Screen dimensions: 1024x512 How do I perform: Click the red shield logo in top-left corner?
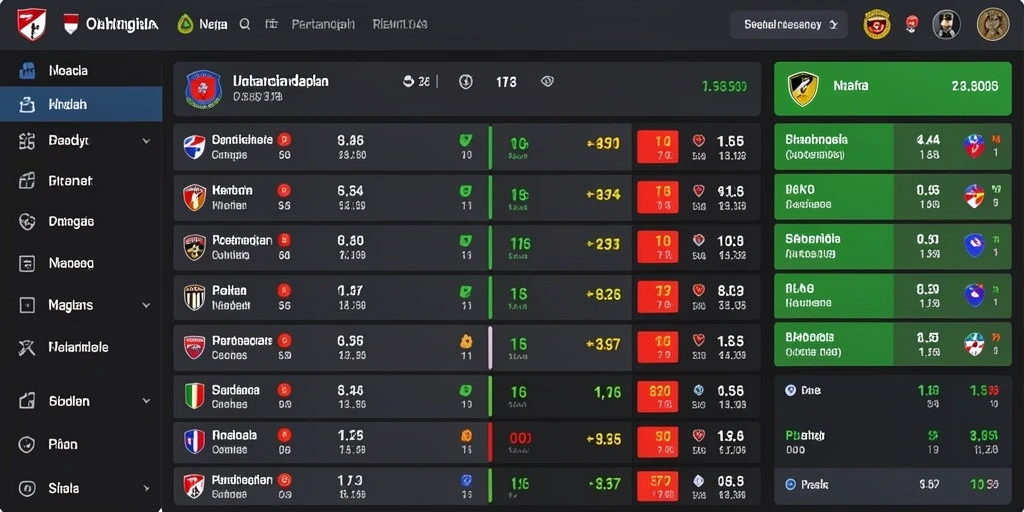(31, 25)
